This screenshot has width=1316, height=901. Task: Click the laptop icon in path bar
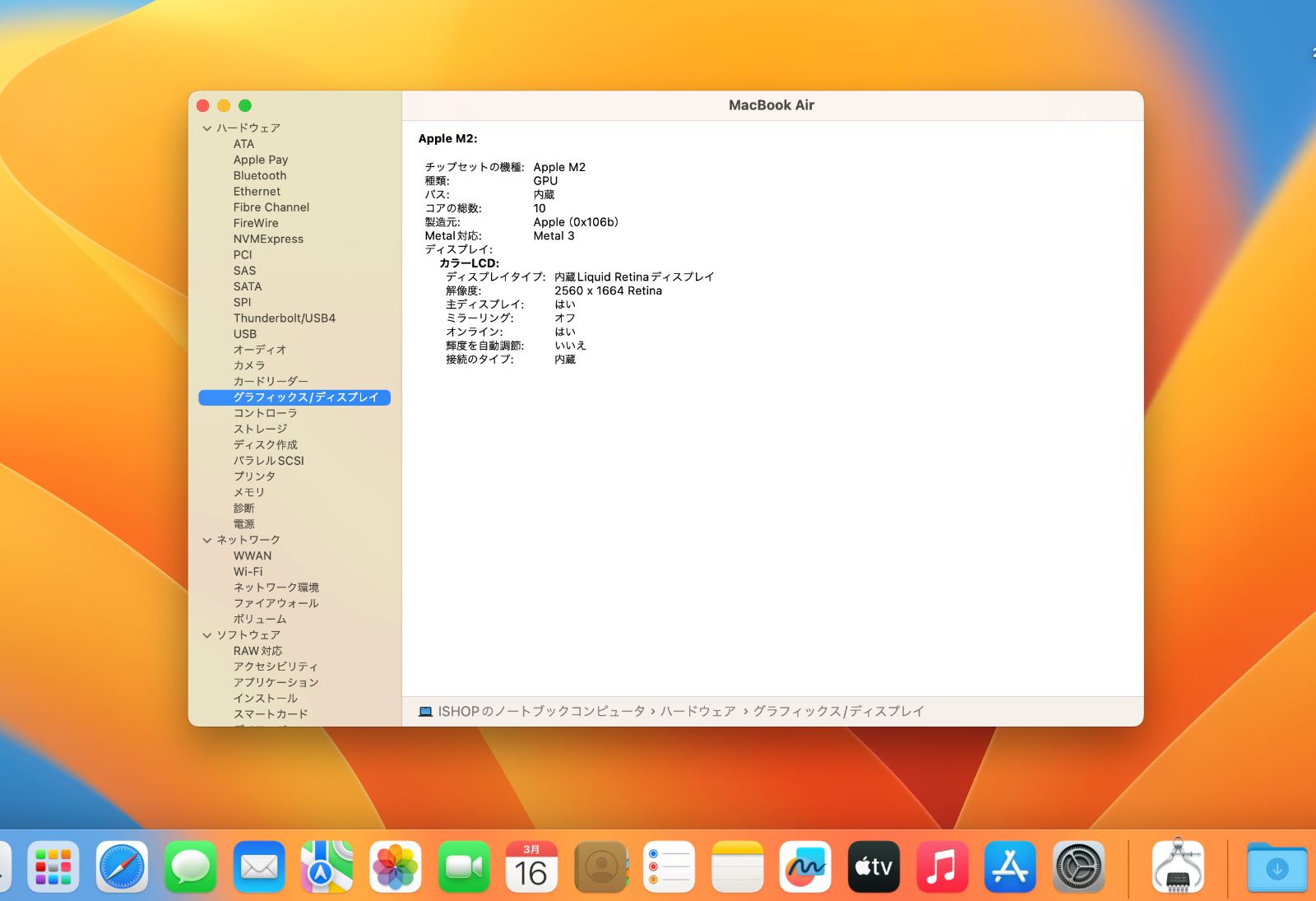coord(425,712)
